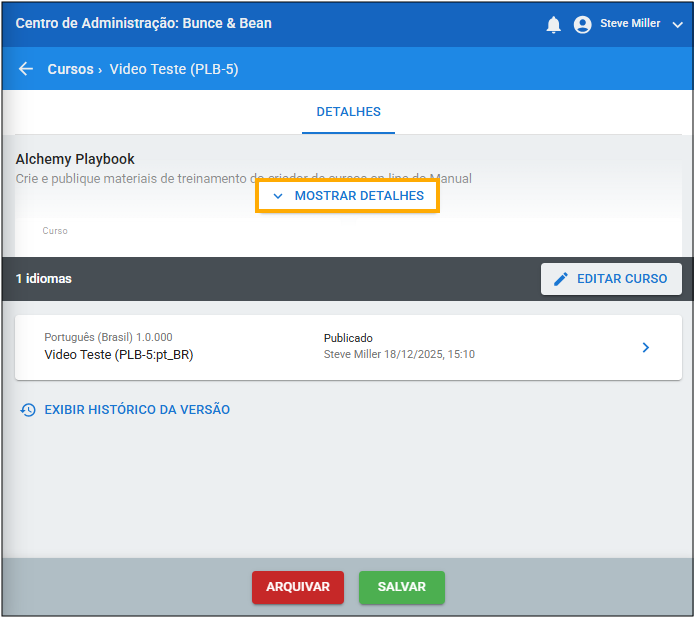Open EXIBIR HISTÓRICO DA VERSÃO link
Image resolution: width=694 pixels, height=617 pixels.
[137, 410]
